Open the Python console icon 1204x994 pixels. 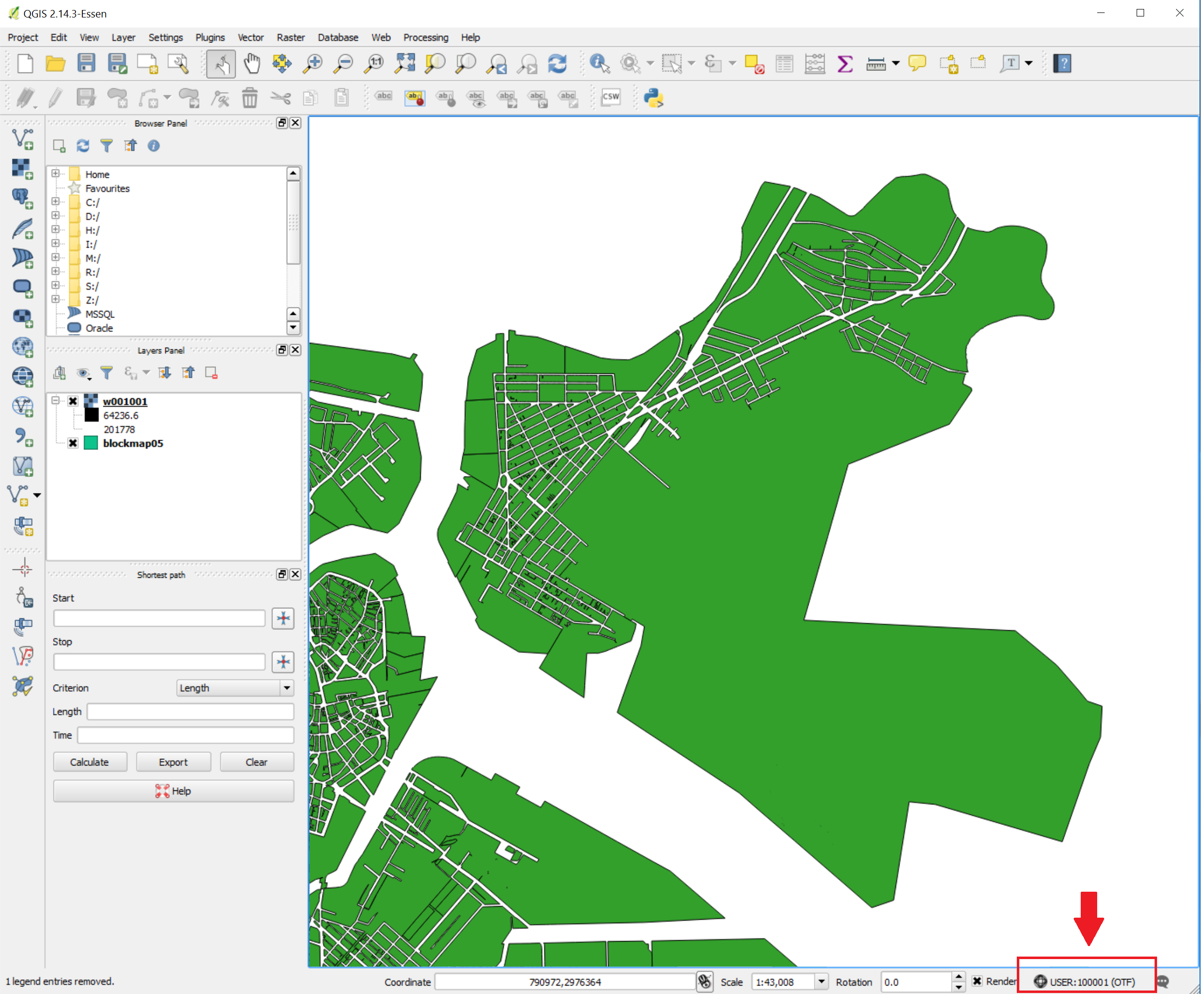coord(653,98)
